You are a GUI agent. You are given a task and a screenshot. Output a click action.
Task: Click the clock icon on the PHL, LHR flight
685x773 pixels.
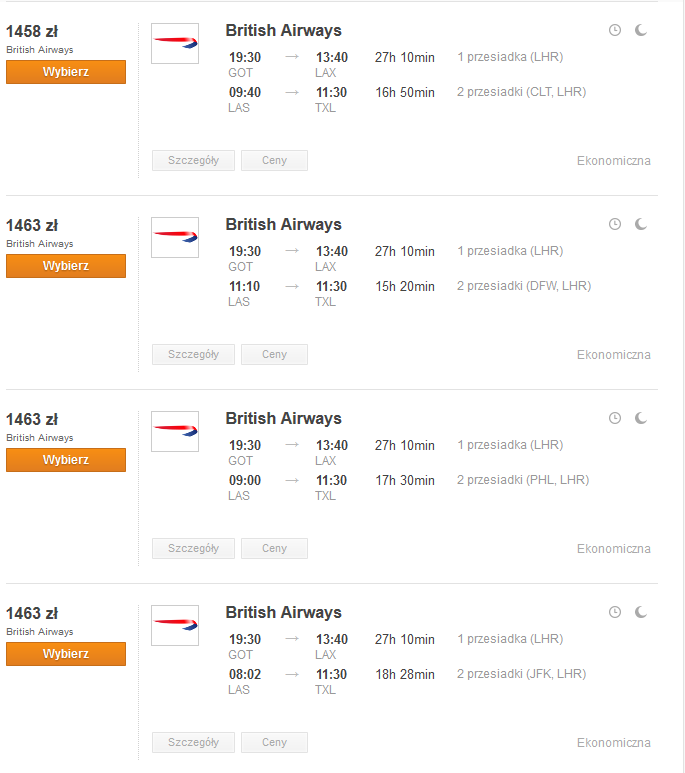coord(614,418)
